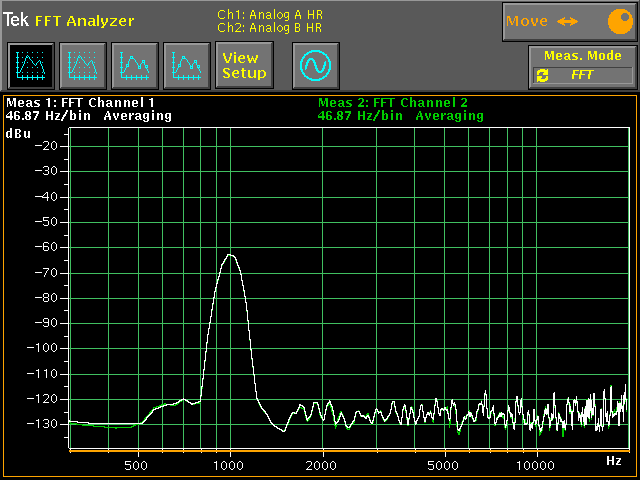The width and height of the screenshot is (640, 480).
Task: Click the spectrum peak at 1000 Hz
Action: click(x=230, y=254)
